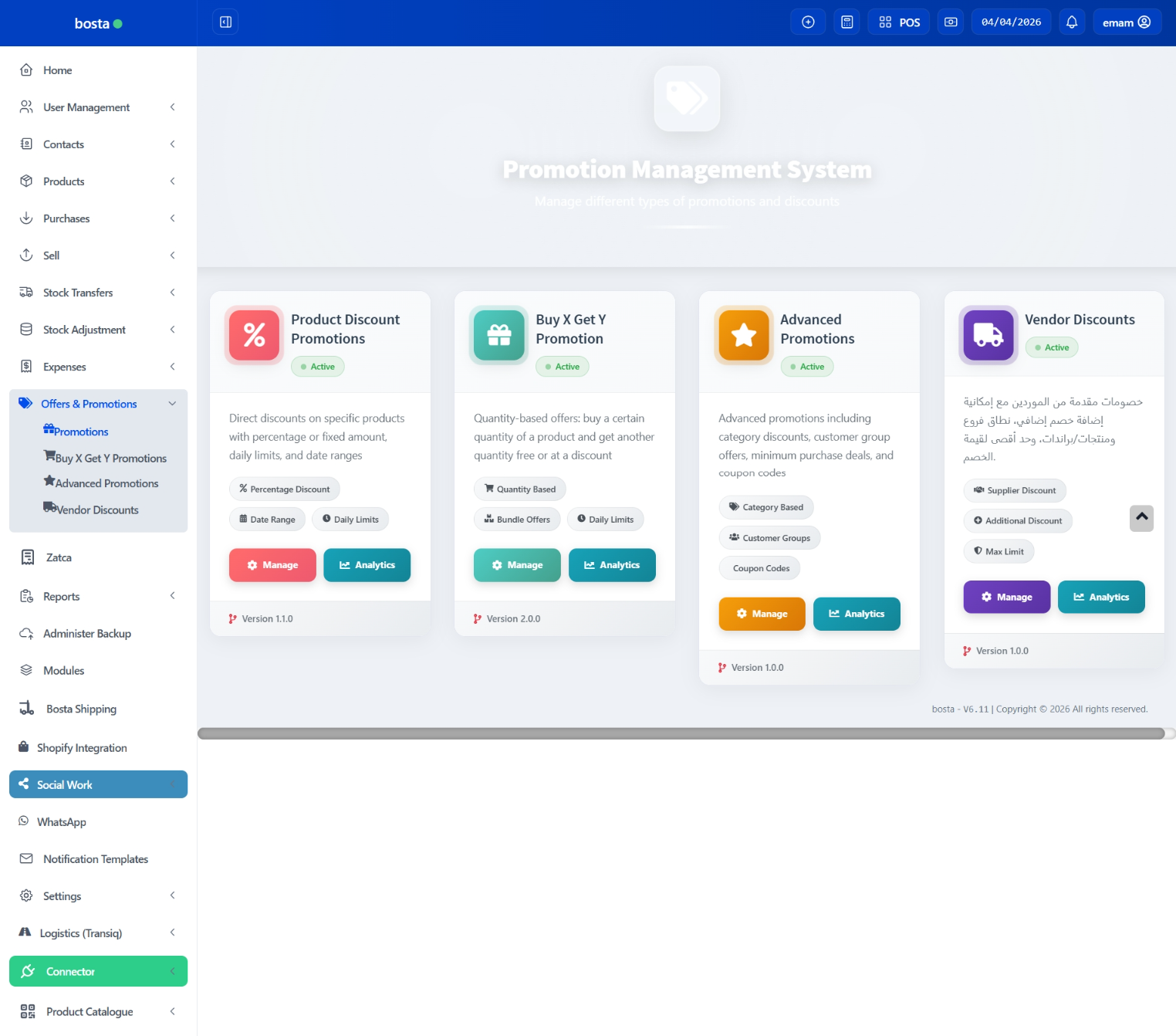The width and height of the screenshot is (1176, 1036).
Task: Click the cash register icon beside POS
Action: click(951, 22)
